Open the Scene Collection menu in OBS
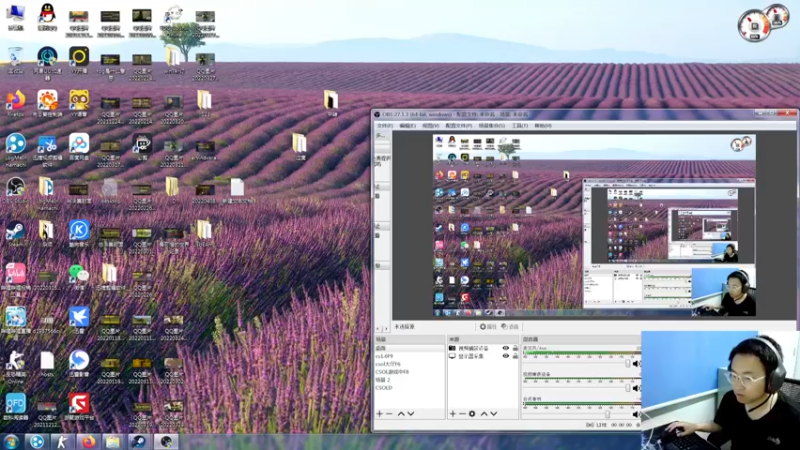Screen dimensions: 800x450 tap(492, 126)
